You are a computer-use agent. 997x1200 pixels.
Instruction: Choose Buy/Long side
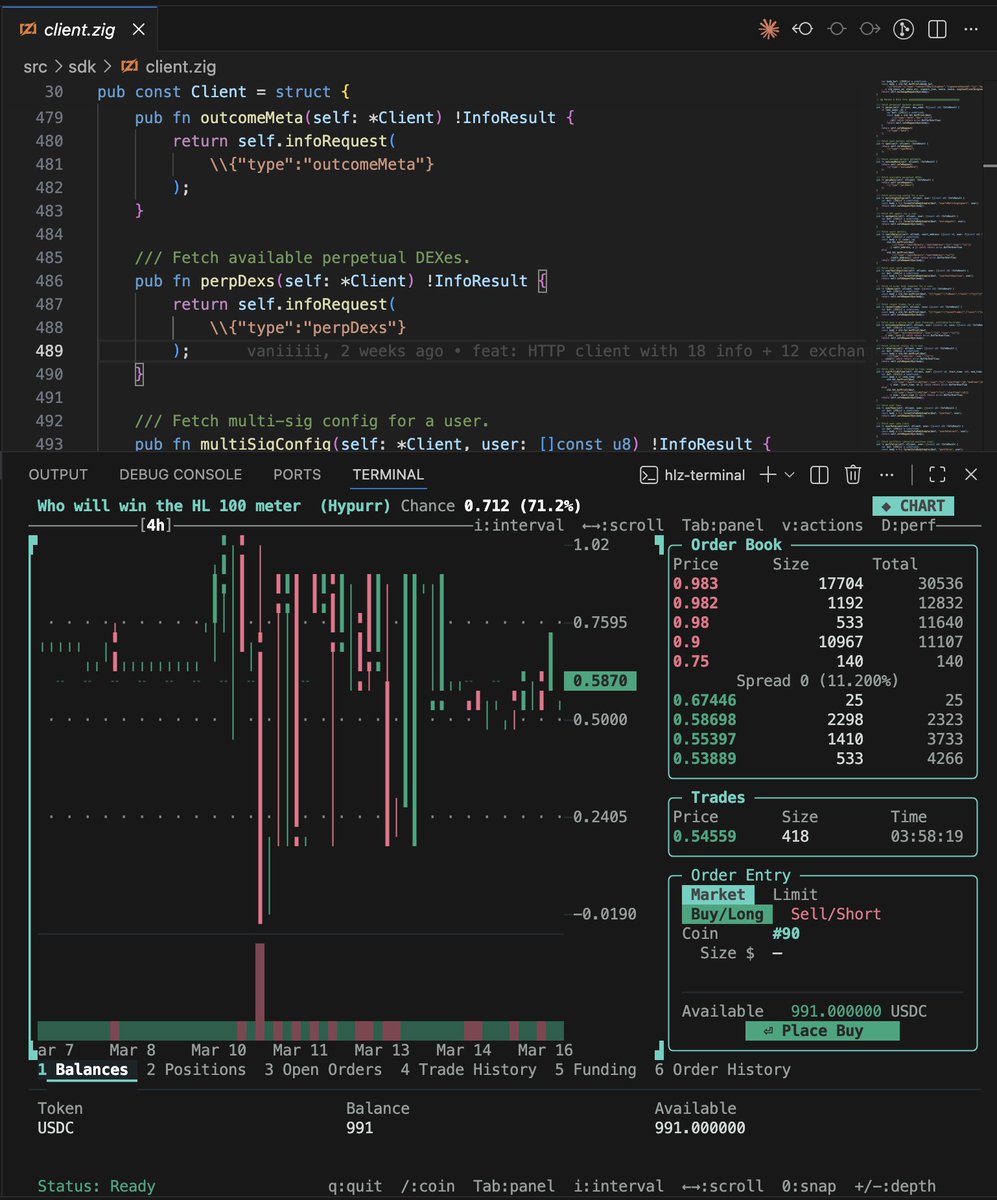point(727,914)
